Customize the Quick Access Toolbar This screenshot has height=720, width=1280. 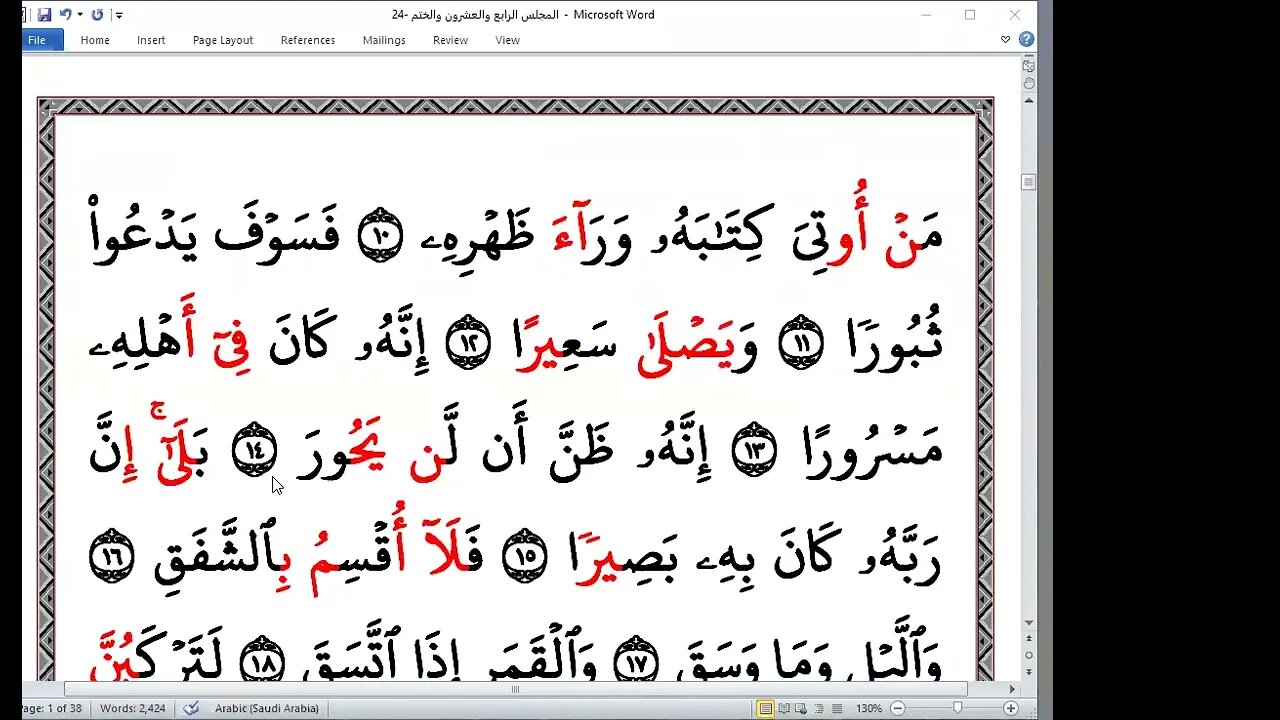pyautogui.click(x=119, y=15)
